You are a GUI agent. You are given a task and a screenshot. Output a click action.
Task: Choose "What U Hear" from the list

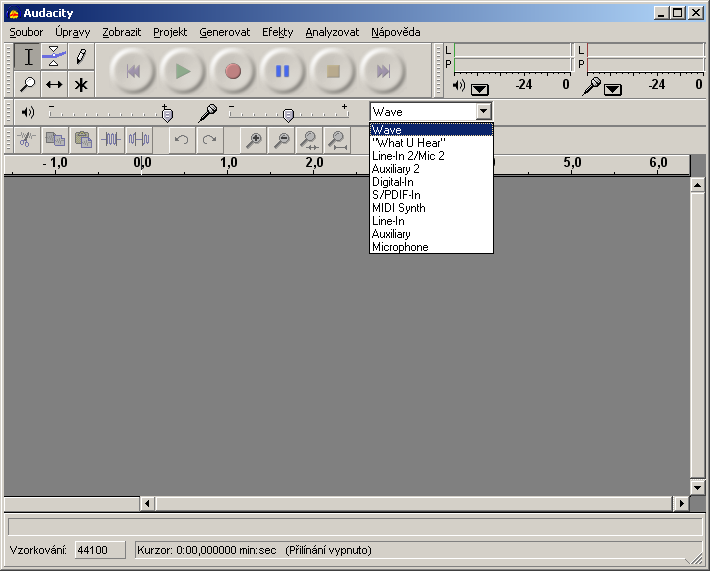click(x=408, y=143)
